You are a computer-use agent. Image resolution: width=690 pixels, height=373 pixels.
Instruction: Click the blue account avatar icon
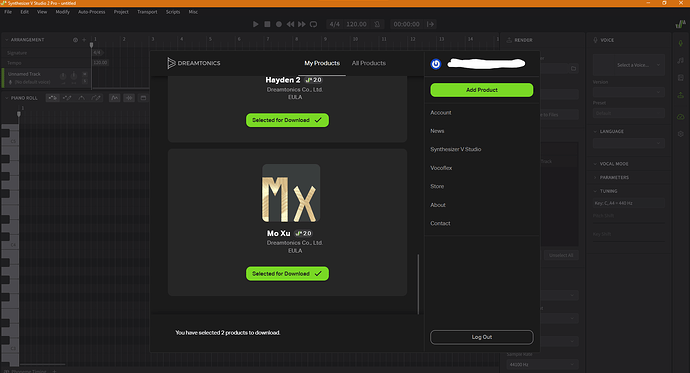436,64
